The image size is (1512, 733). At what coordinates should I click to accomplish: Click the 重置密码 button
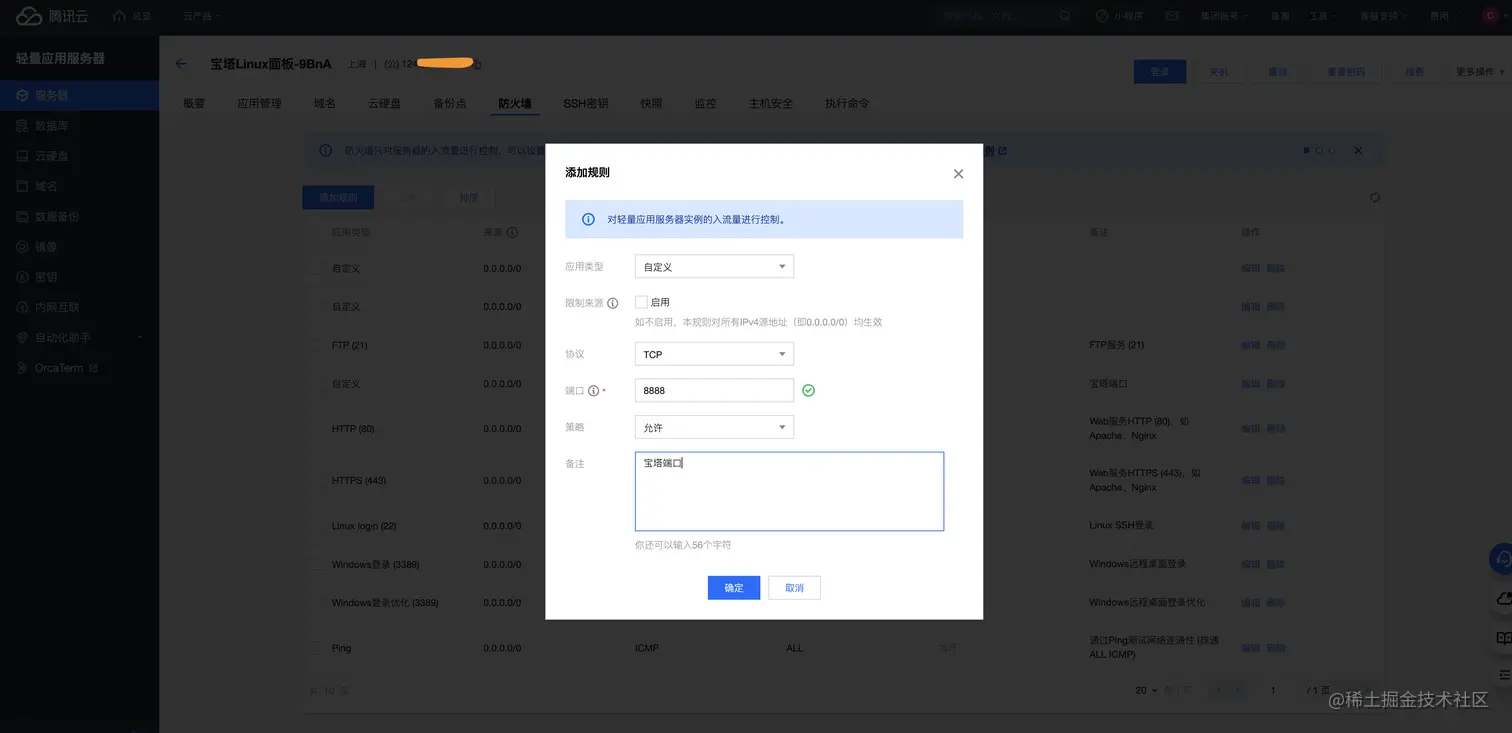(x=1345, y=72)
